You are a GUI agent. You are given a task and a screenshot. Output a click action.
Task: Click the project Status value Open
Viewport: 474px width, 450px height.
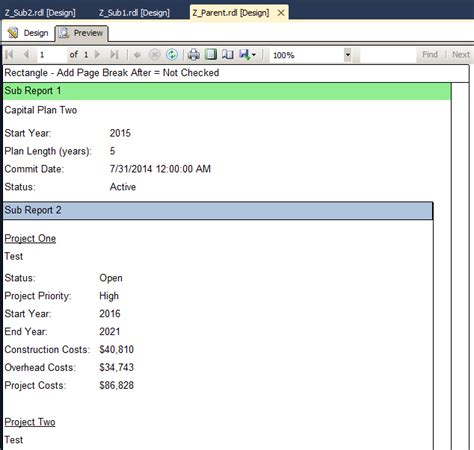(111, 278)
